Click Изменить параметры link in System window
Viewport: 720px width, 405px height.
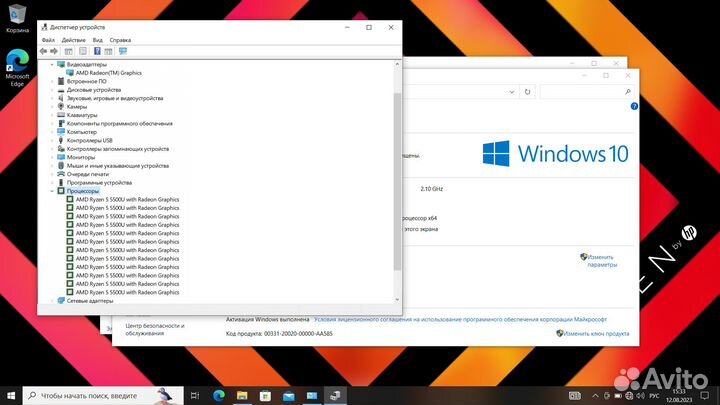[602, 261]
